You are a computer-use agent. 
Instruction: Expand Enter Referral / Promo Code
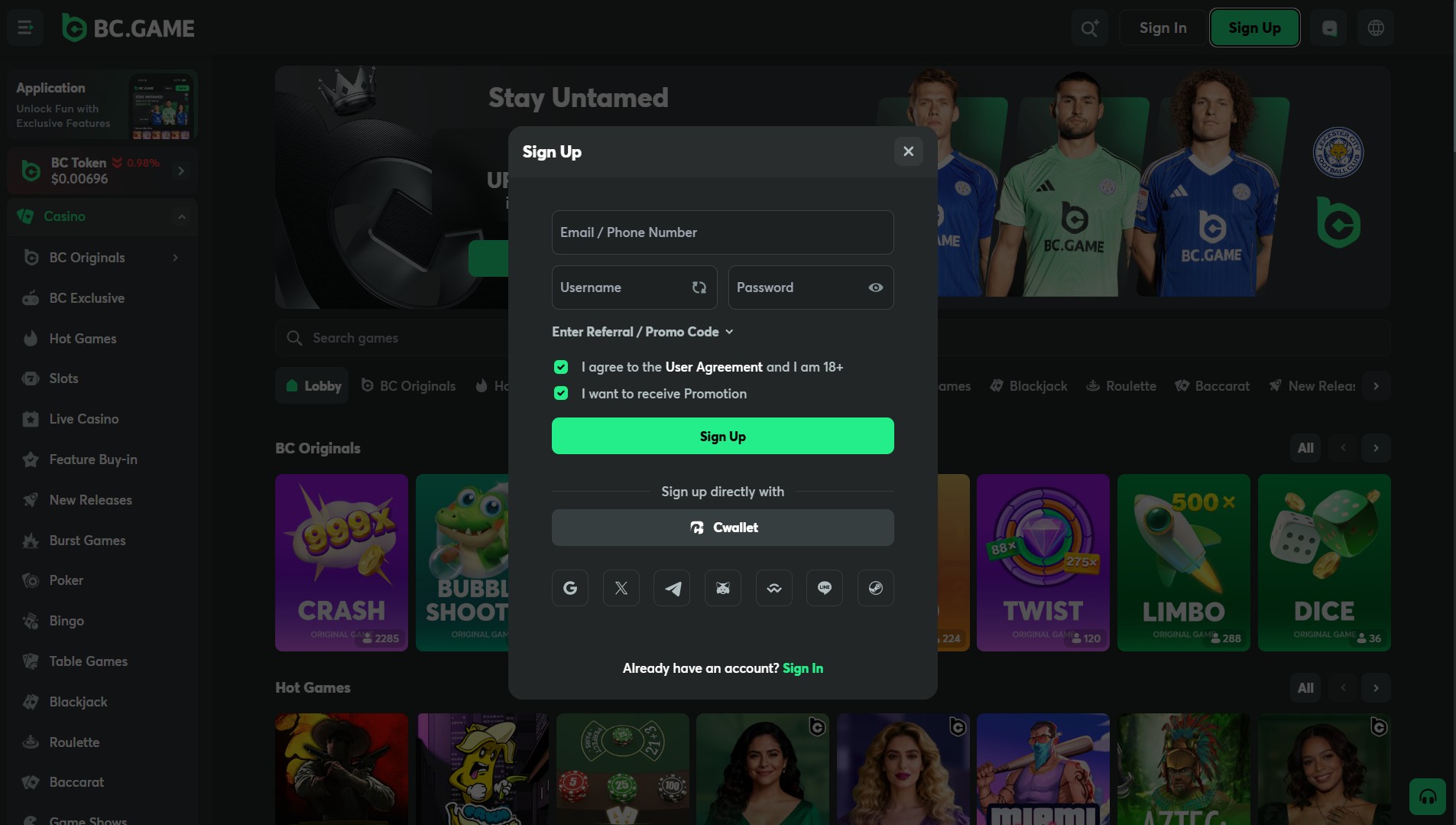(642, 332)
